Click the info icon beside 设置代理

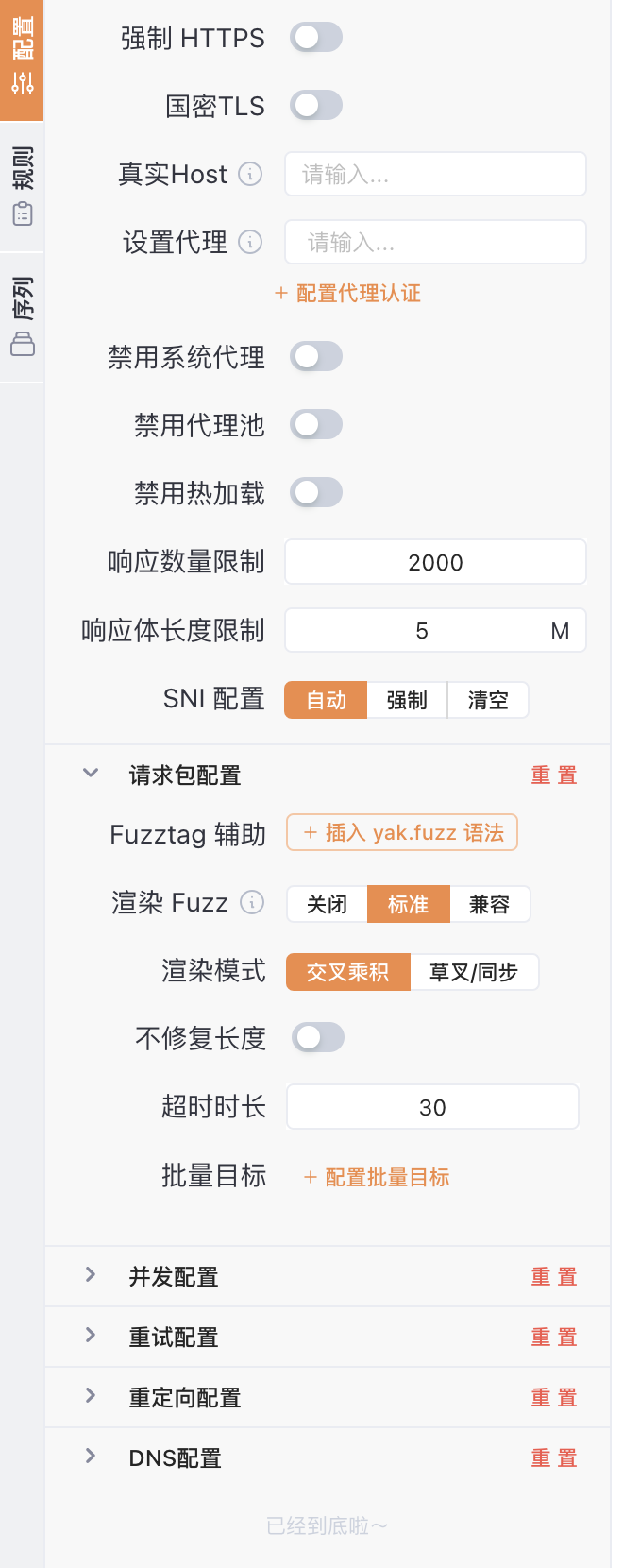pyautogui.click(x=250, y=242)
